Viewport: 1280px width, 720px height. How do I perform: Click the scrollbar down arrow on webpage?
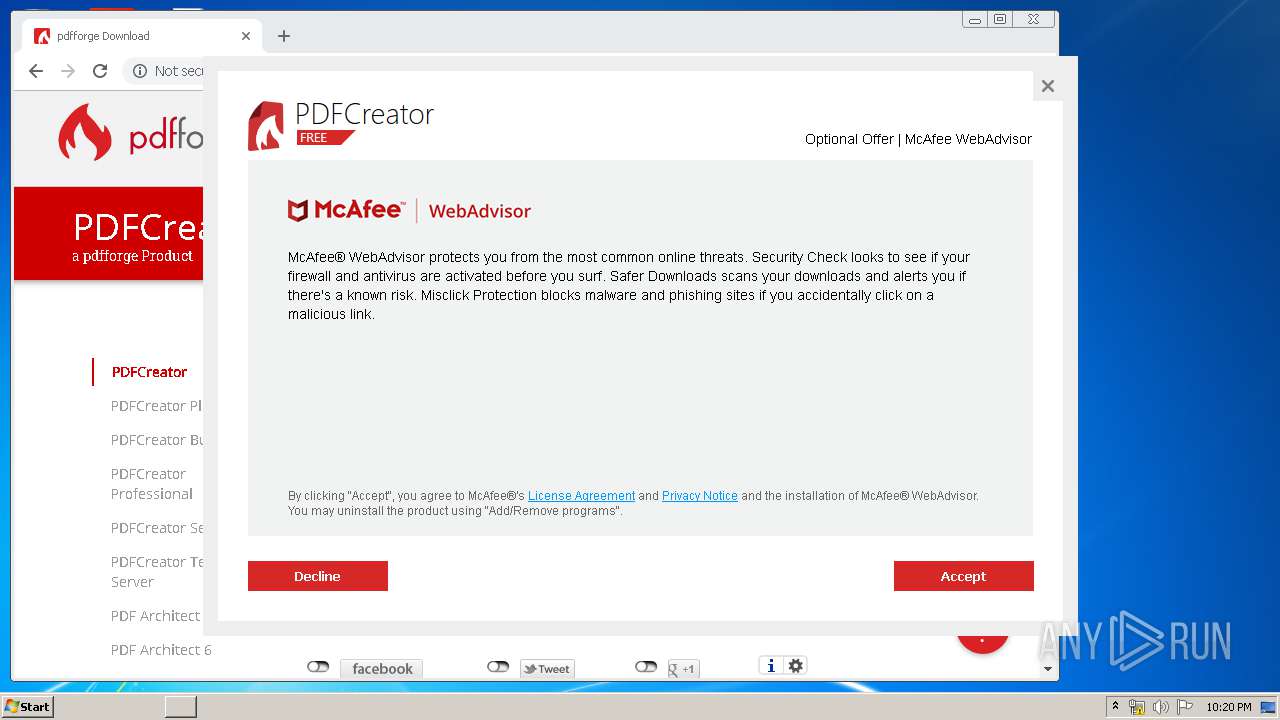pos(1048,669)
